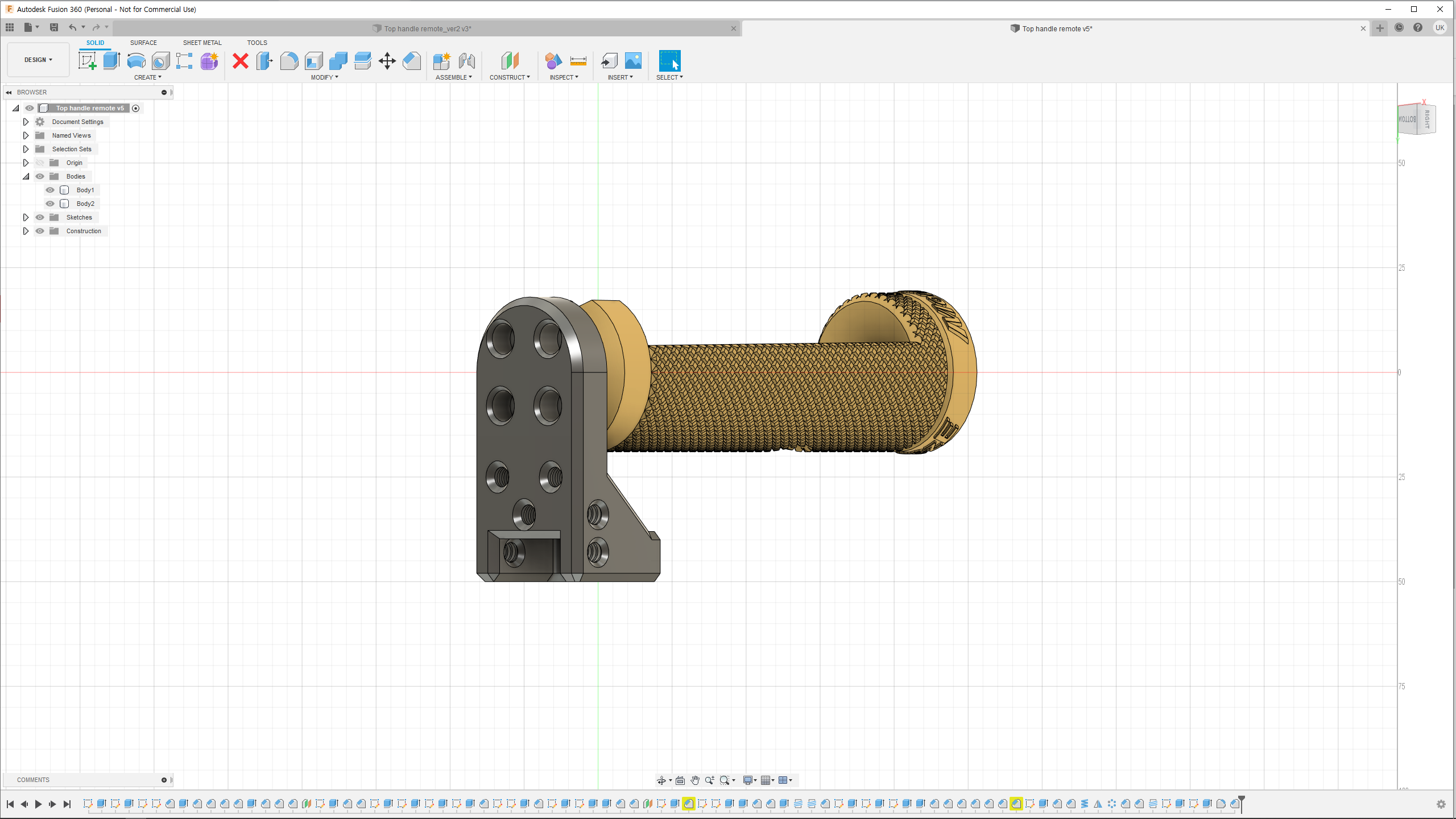
Task: Open the MODIFY menu dropdown
Action: coord(324,77)
